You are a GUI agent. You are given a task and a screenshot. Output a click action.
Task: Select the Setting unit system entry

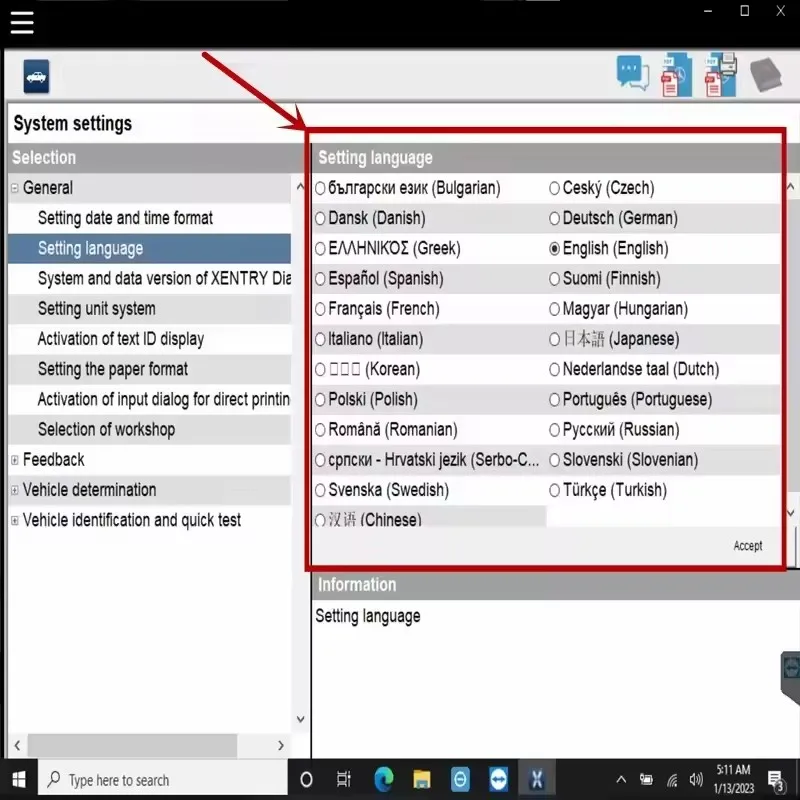point(110,308)
